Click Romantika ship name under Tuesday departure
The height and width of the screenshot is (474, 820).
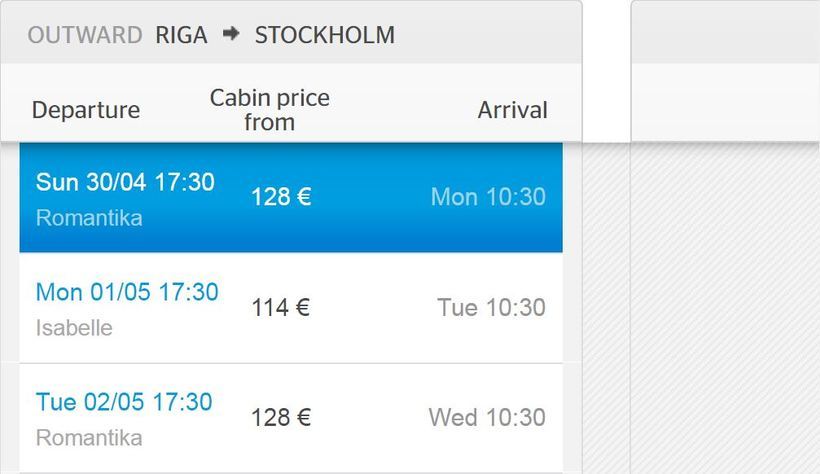tap(89, 438)
